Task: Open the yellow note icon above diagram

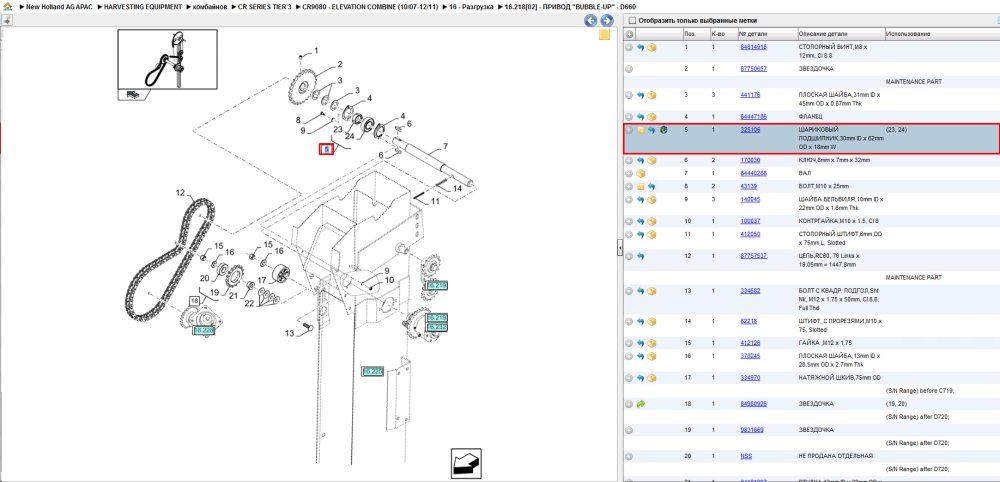Action: 605,35
